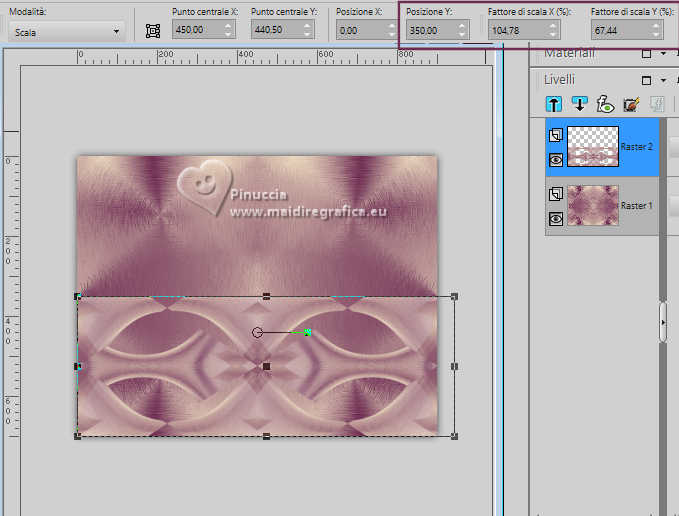Viewport: 679px width, 516px height.
Task: Click the layer type icon of Raster 1
Action: (556, 194)
